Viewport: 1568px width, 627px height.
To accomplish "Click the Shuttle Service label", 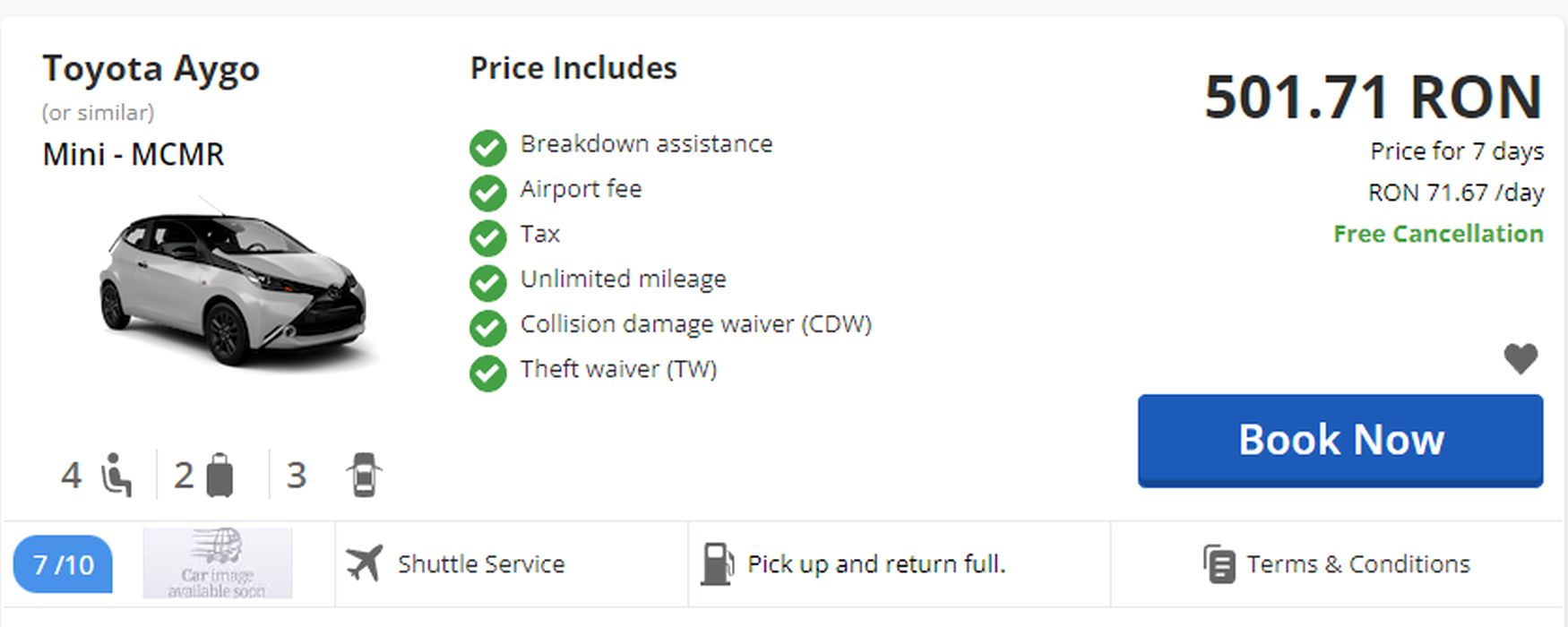I will click(481, 564).
